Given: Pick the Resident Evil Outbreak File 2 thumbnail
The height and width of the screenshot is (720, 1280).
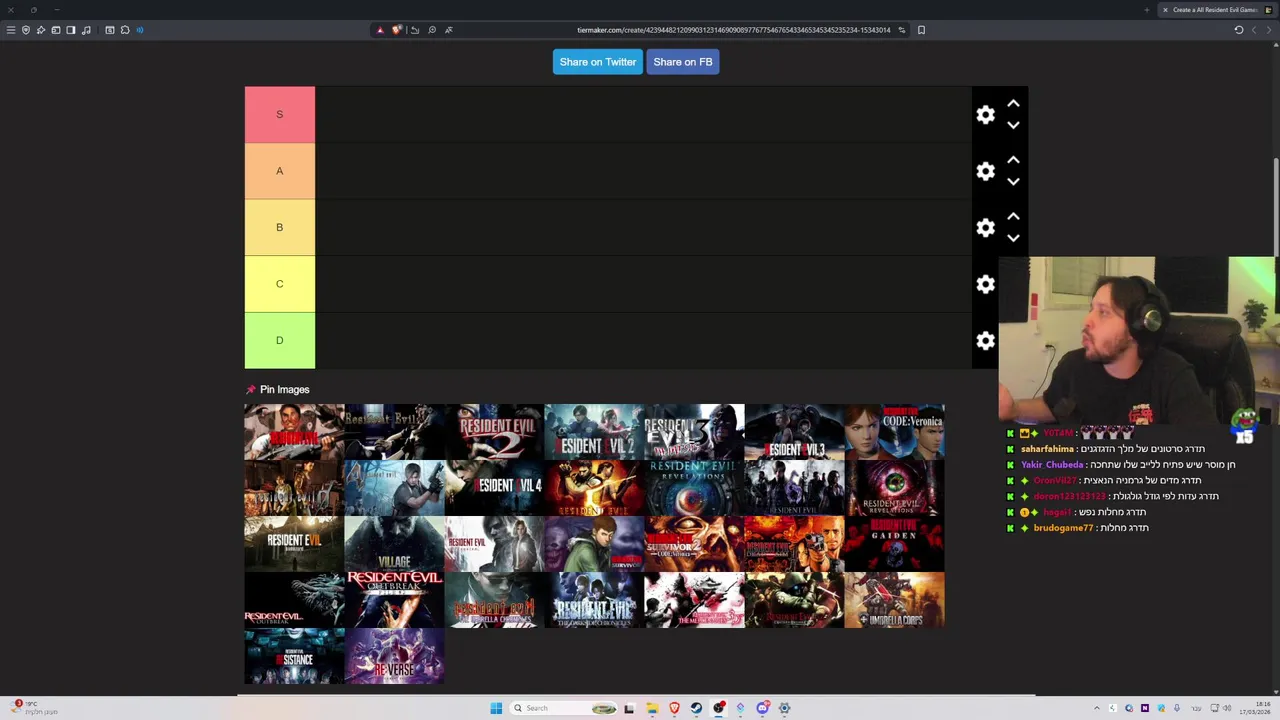Looking at the screenshot, I should 394,600.
